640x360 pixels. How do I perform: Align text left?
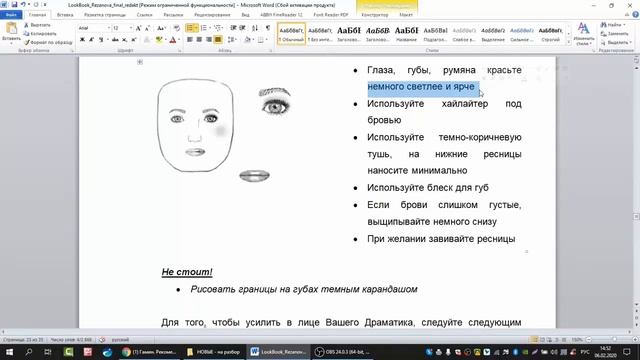pos(189,40)
